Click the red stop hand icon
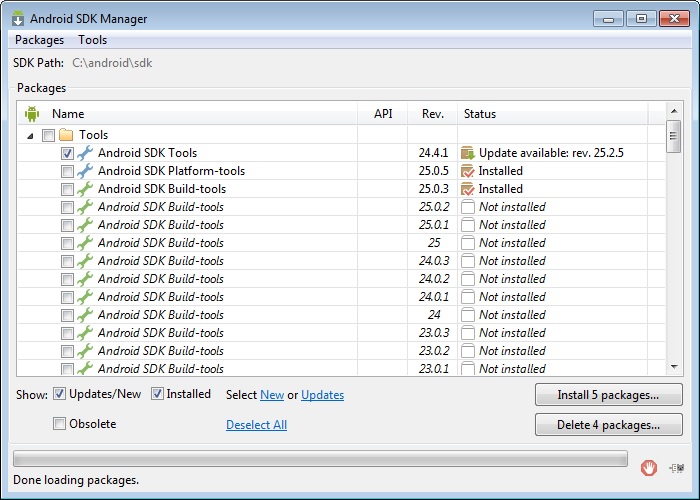 click(649, 467)
